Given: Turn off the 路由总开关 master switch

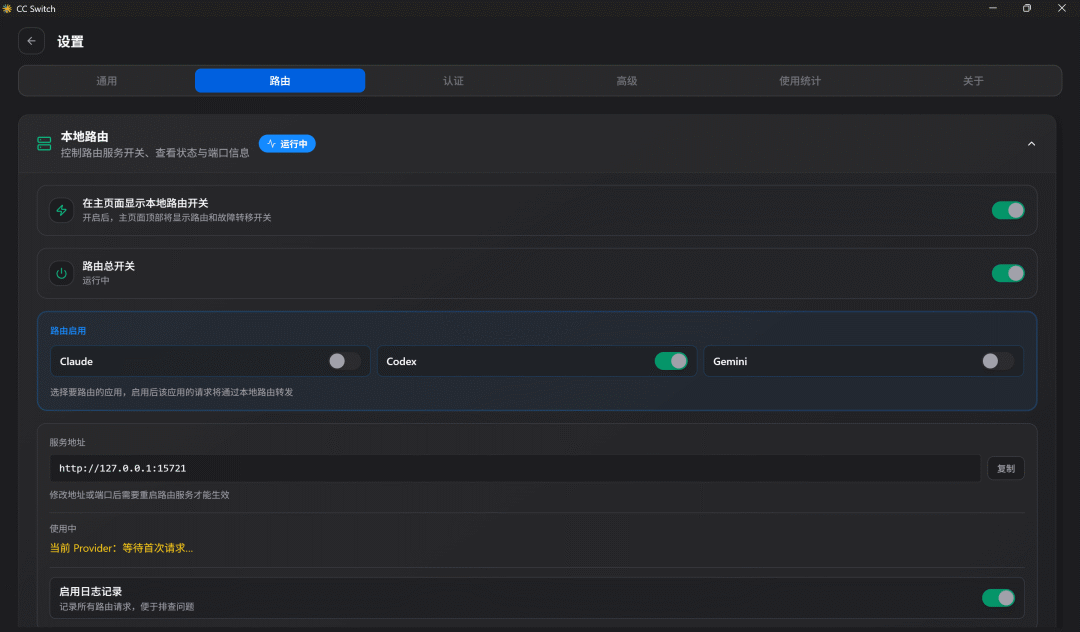Looking at the screenshot, I should tap(1008, 273).
